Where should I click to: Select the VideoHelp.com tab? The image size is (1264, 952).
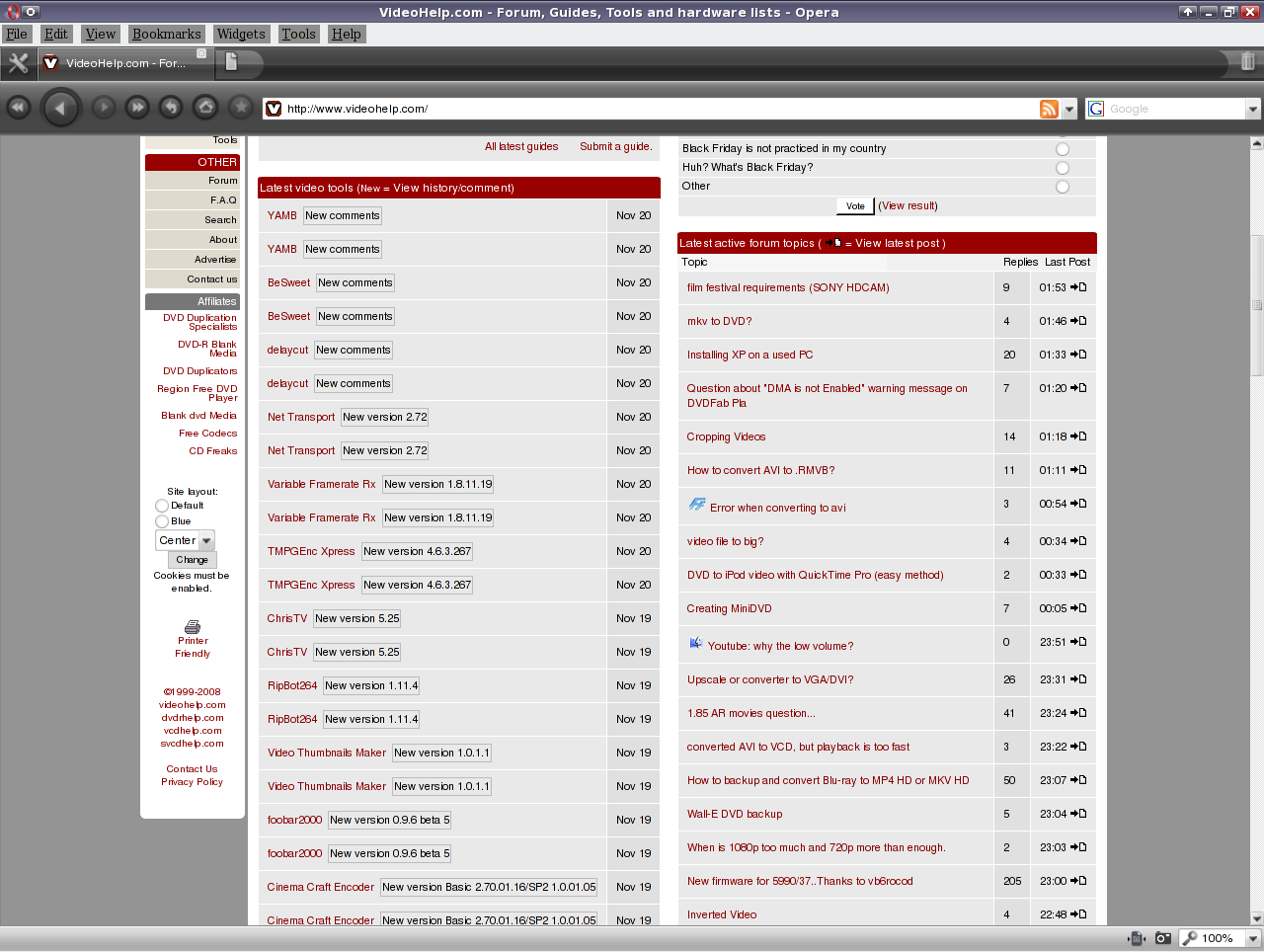[x=125, y=63]
